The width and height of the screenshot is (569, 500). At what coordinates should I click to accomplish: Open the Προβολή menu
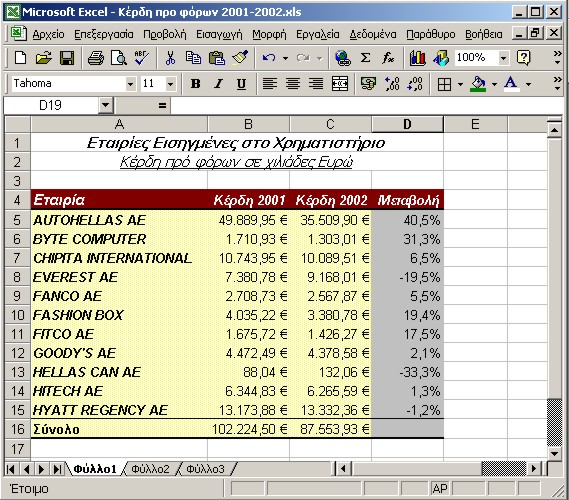click(x=165, y=34)
